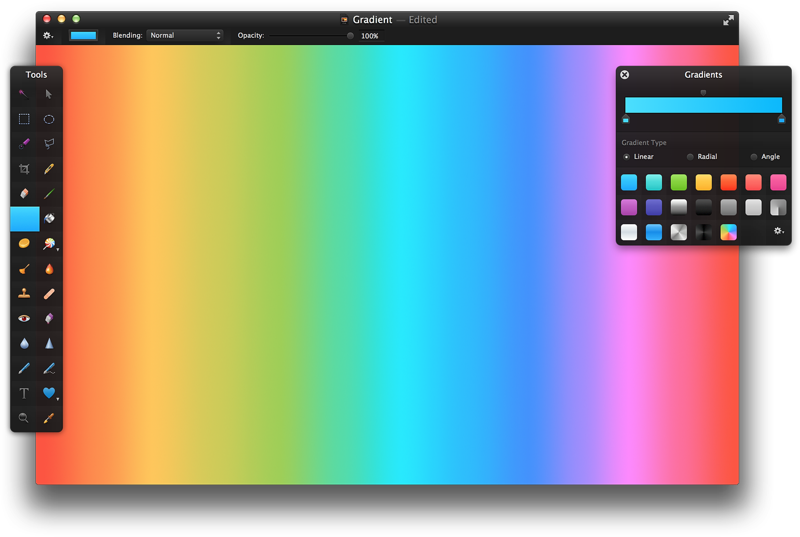Select the green Brush tool
Screen dimensions: 800x537
tap(49, 194)
